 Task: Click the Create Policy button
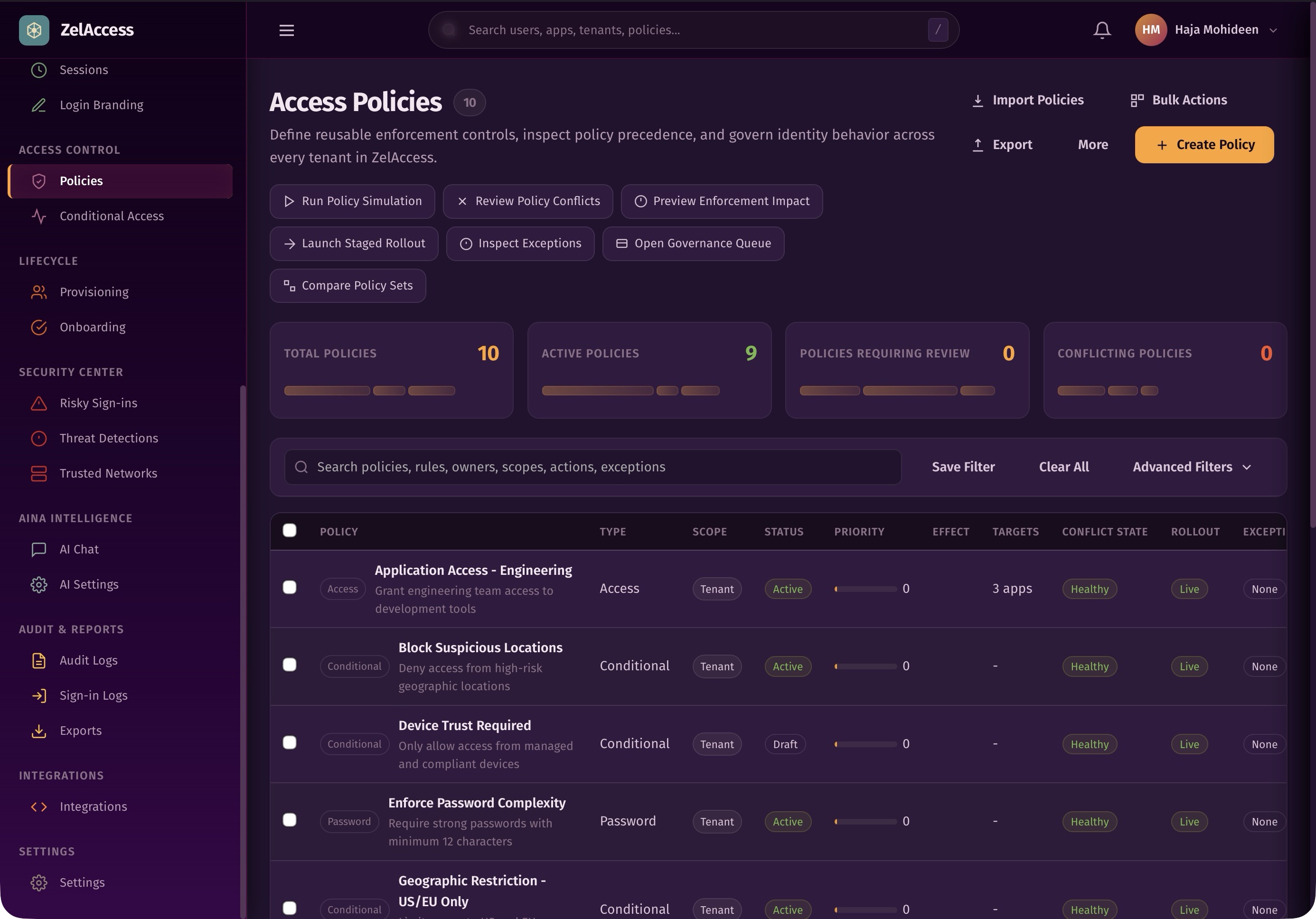1203,144
